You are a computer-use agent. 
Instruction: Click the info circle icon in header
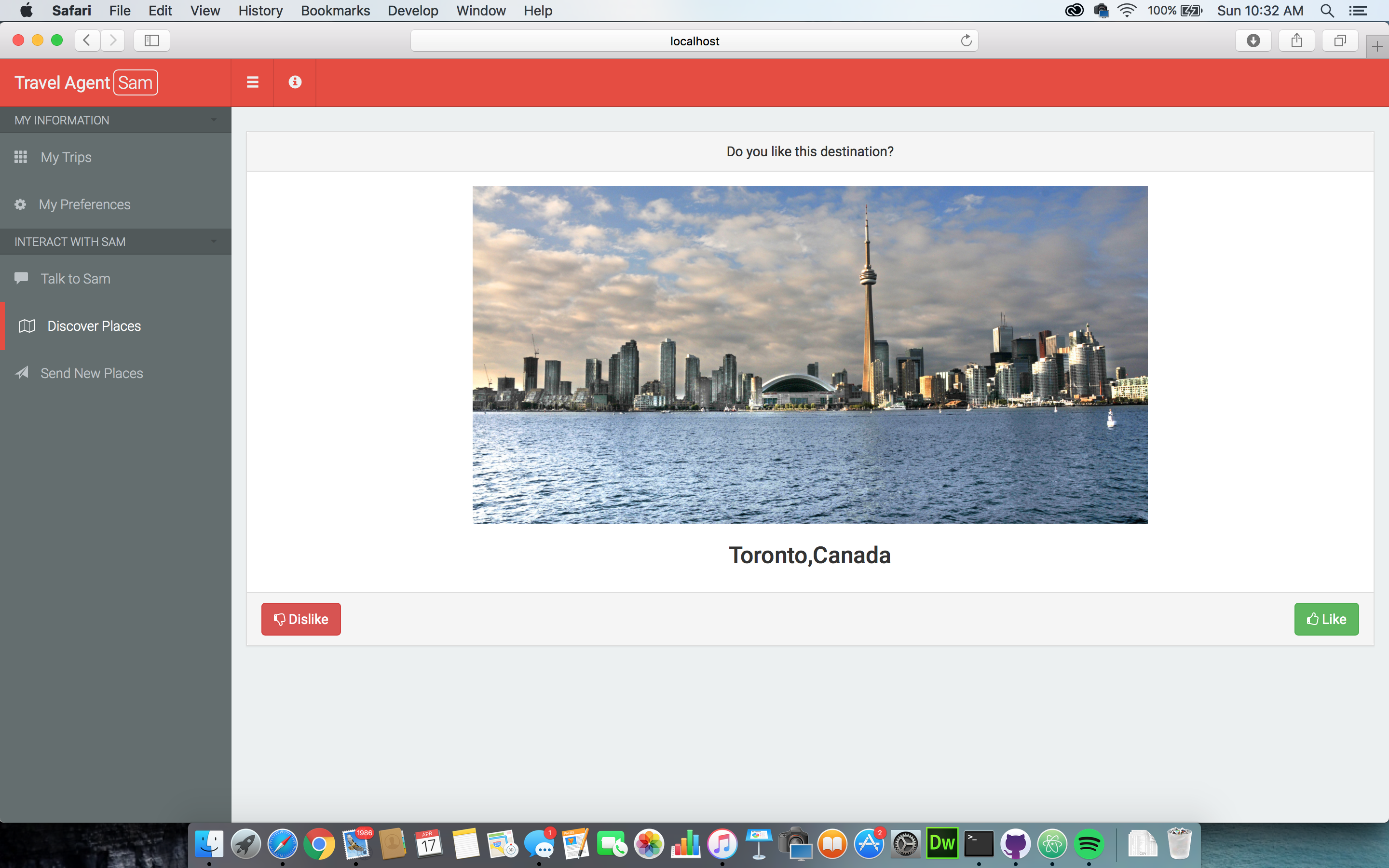(295, 82)
